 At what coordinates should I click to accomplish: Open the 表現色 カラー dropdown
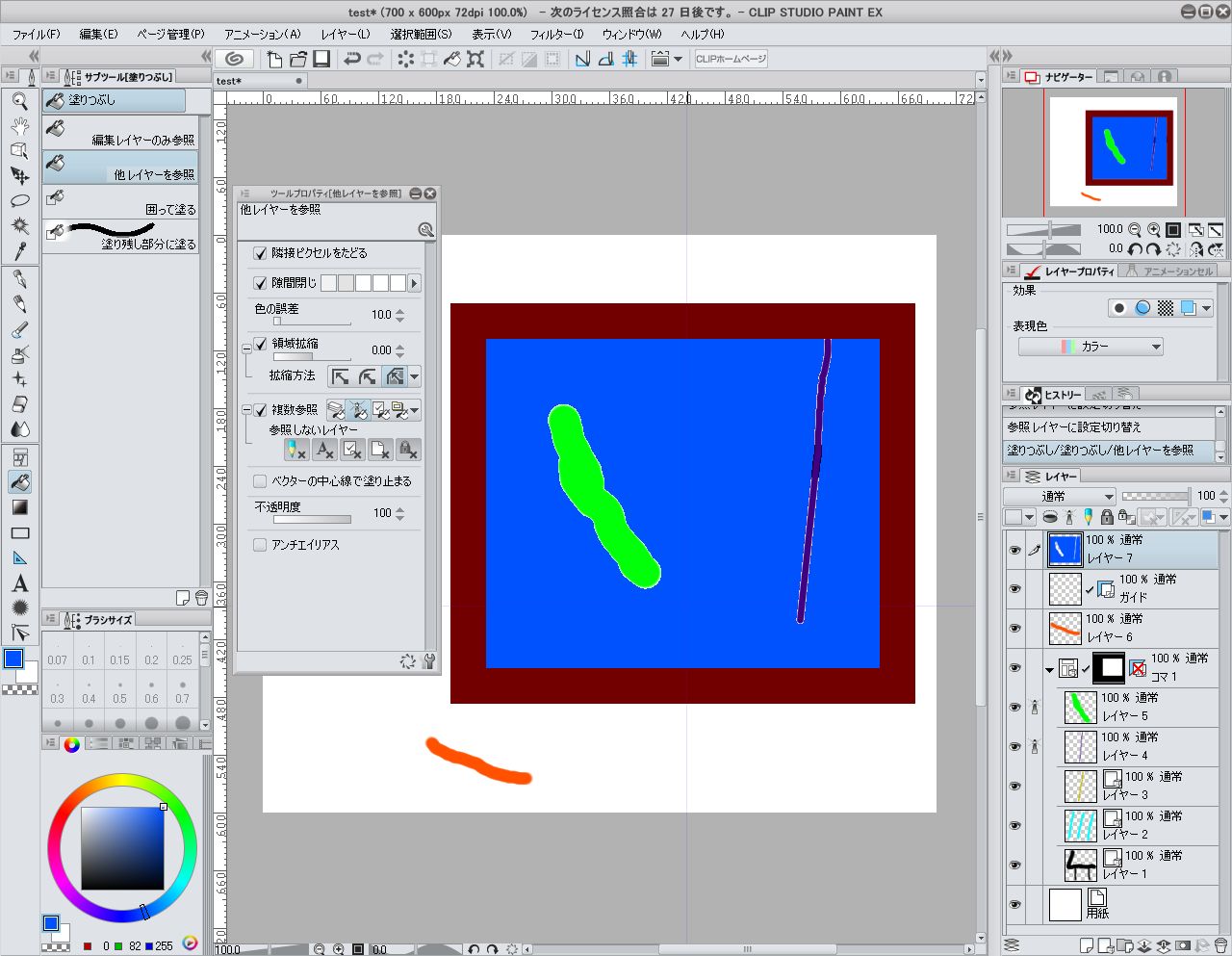pos(1091,347)
